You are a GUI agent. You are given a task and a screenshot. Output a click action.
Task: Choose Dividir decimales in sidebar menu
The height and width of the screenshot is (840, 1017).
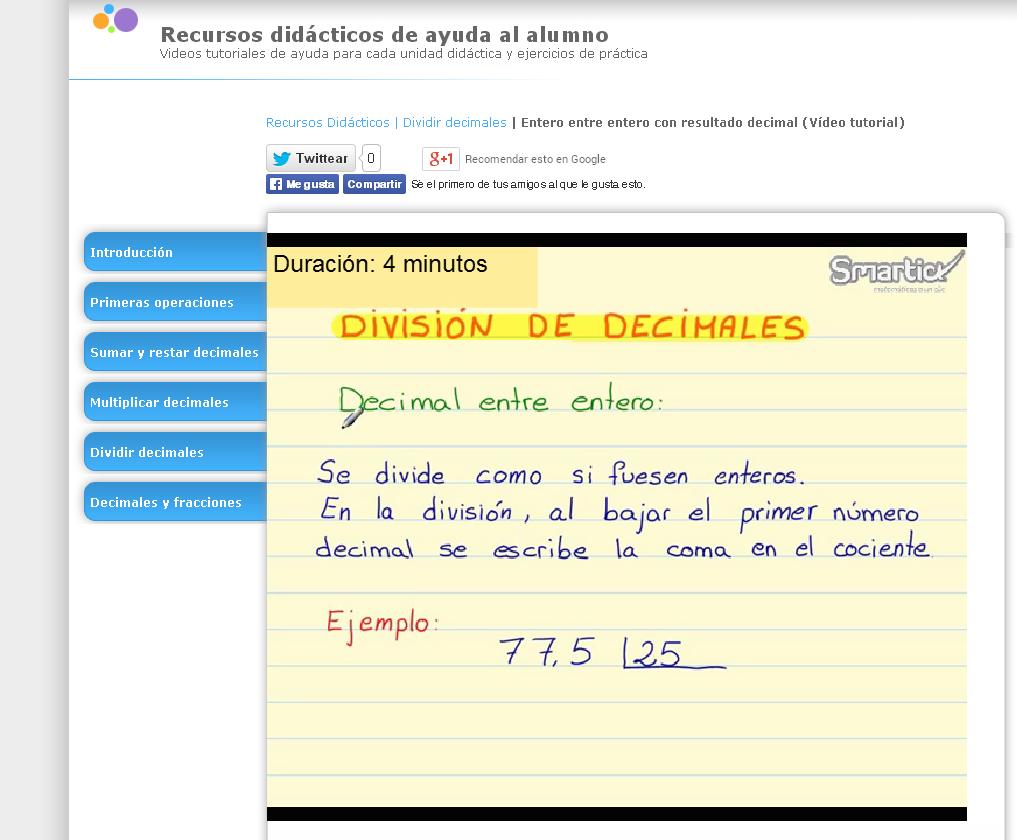[x=175, y=452]
